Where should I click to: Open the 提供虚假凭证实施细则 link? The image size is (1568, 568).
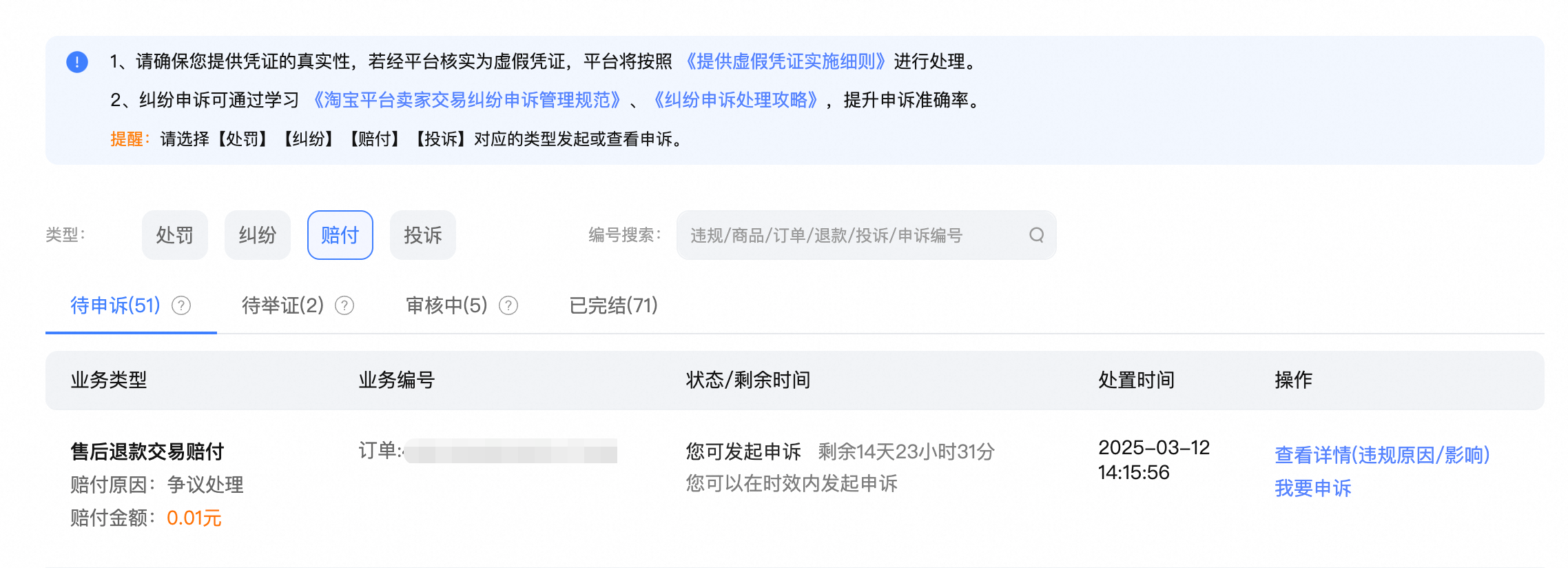click(786, 62)
